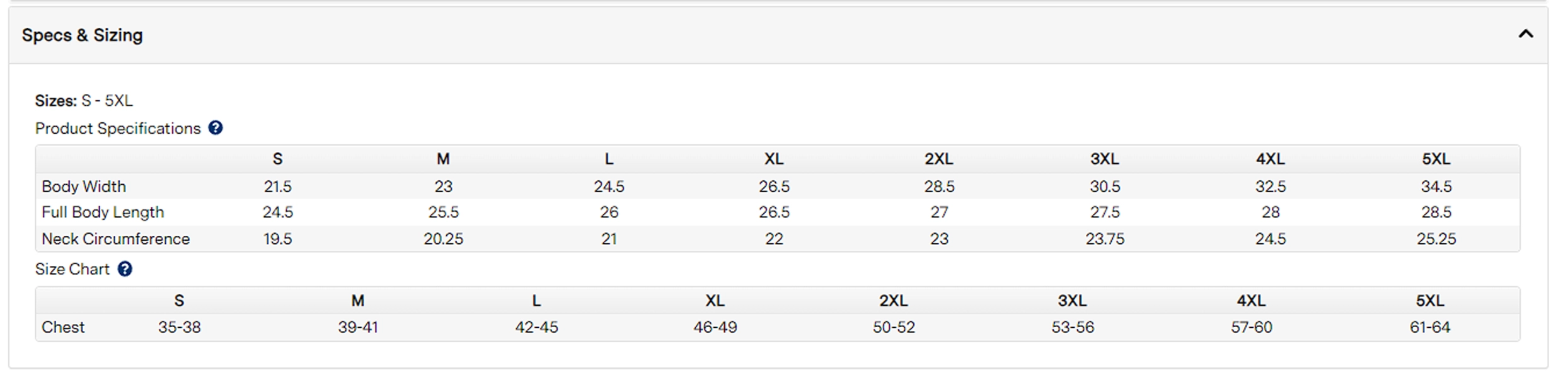
Task: Select the Full Body Length row label
Action: click(103, 212)
